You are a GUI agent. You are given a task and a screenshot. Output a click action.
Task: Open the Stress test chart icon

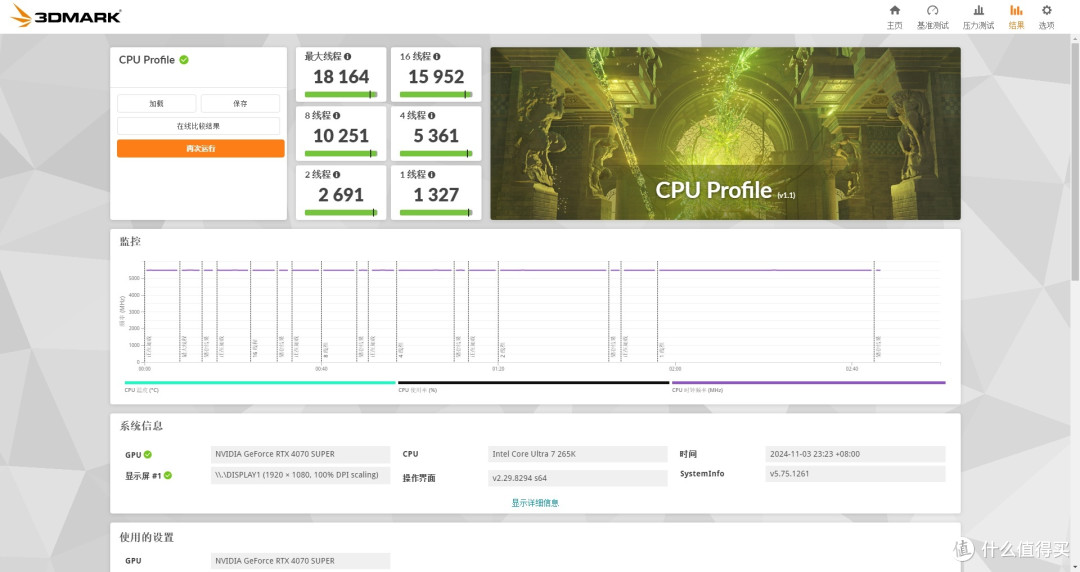pos(978,10)
